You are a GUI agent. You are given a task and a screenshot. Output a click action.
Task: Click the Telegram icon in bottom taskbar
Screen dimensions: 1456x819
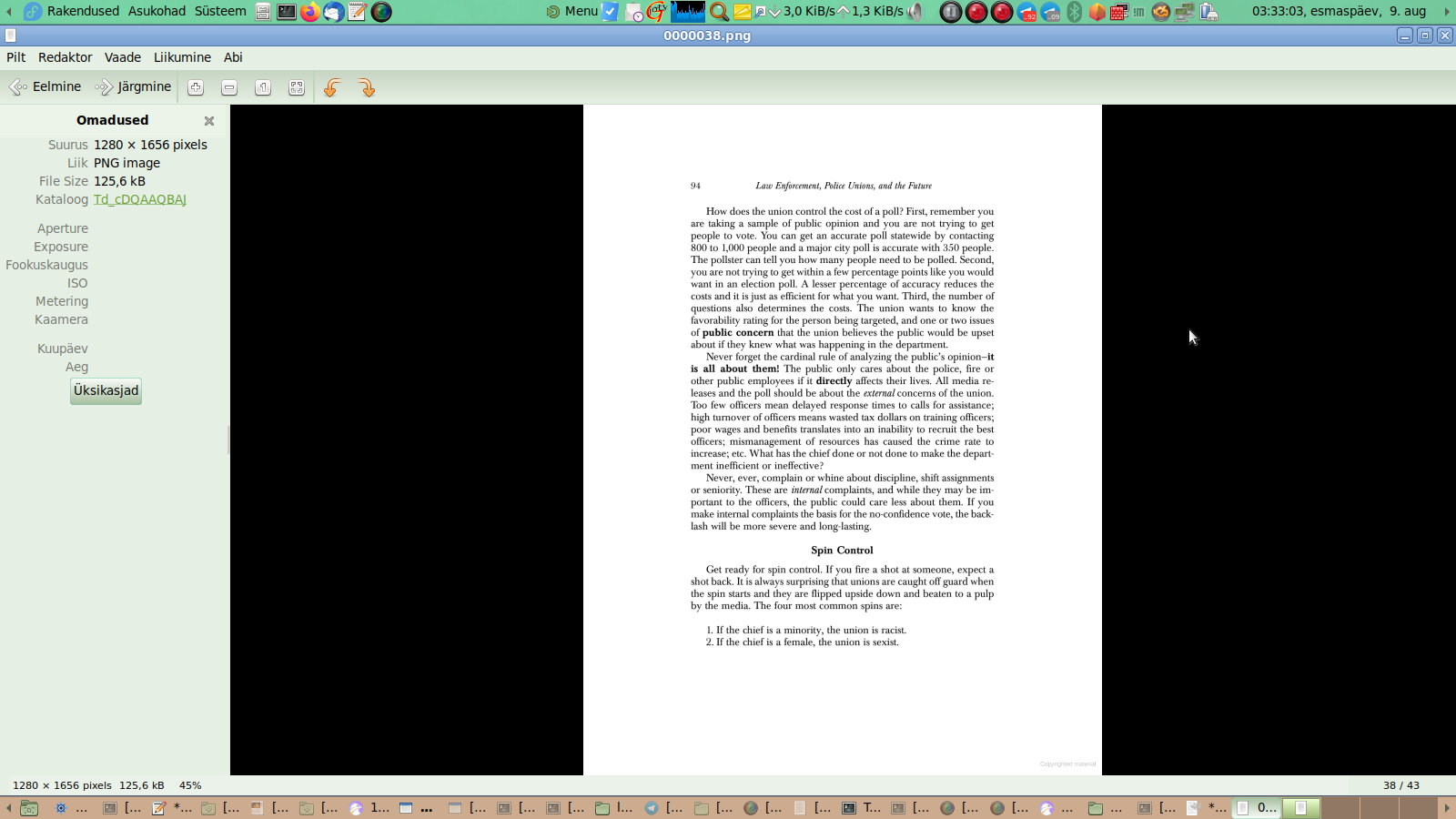652,808
